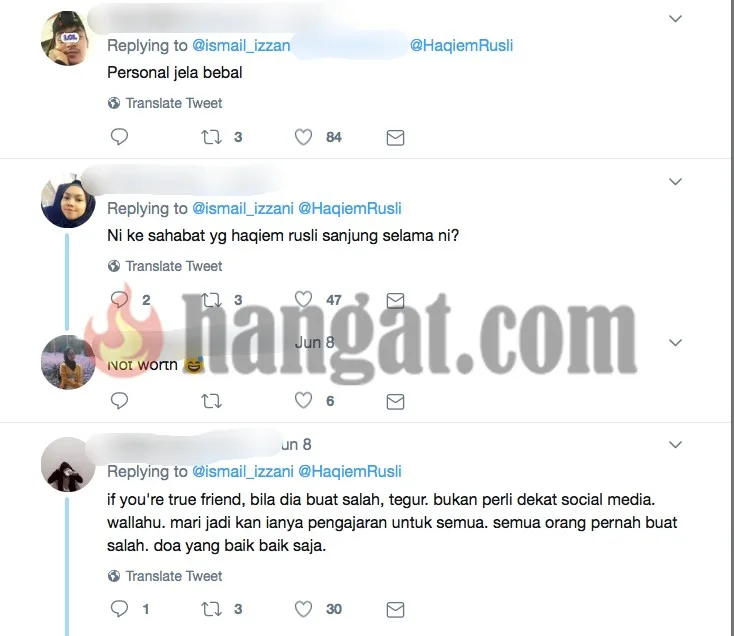Retweet the 'Personal jela bebal' tweet
Image resolution: width=734 pixels, height=636 pixels.
(x=211, y=137)
